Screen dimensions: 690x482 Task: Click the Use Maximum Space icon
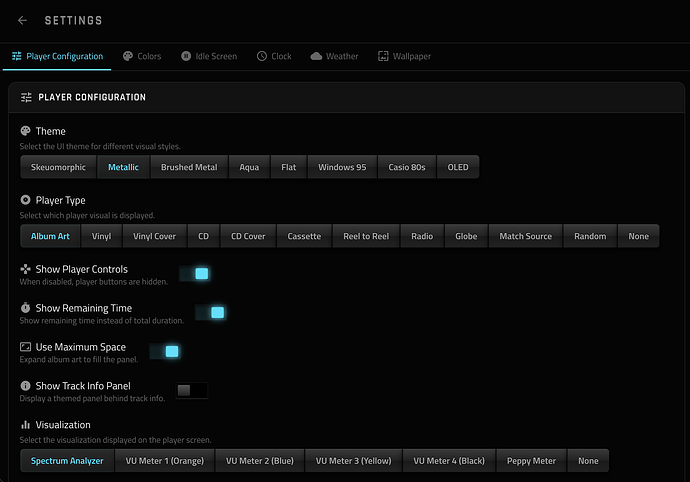[26, 347]
